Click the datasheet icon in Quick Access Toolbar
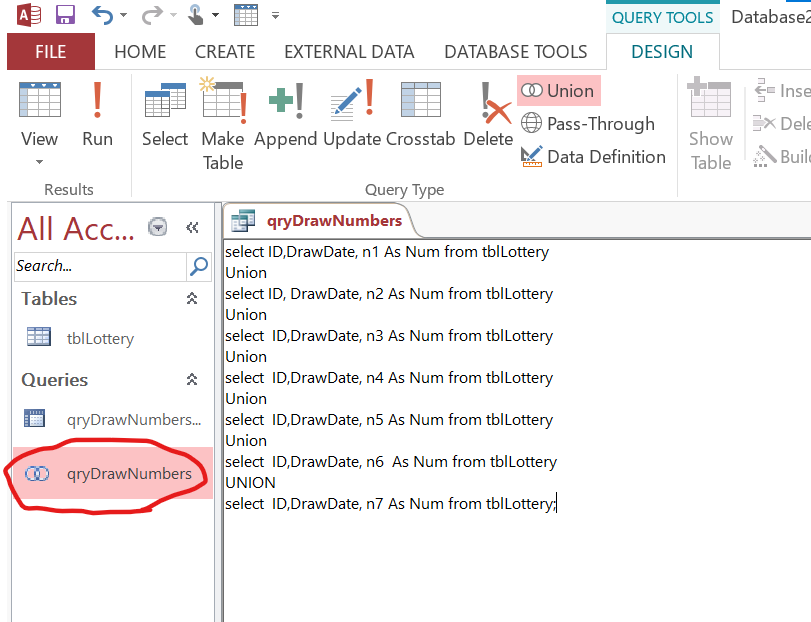Screen dimensions: 811x622 246,15
